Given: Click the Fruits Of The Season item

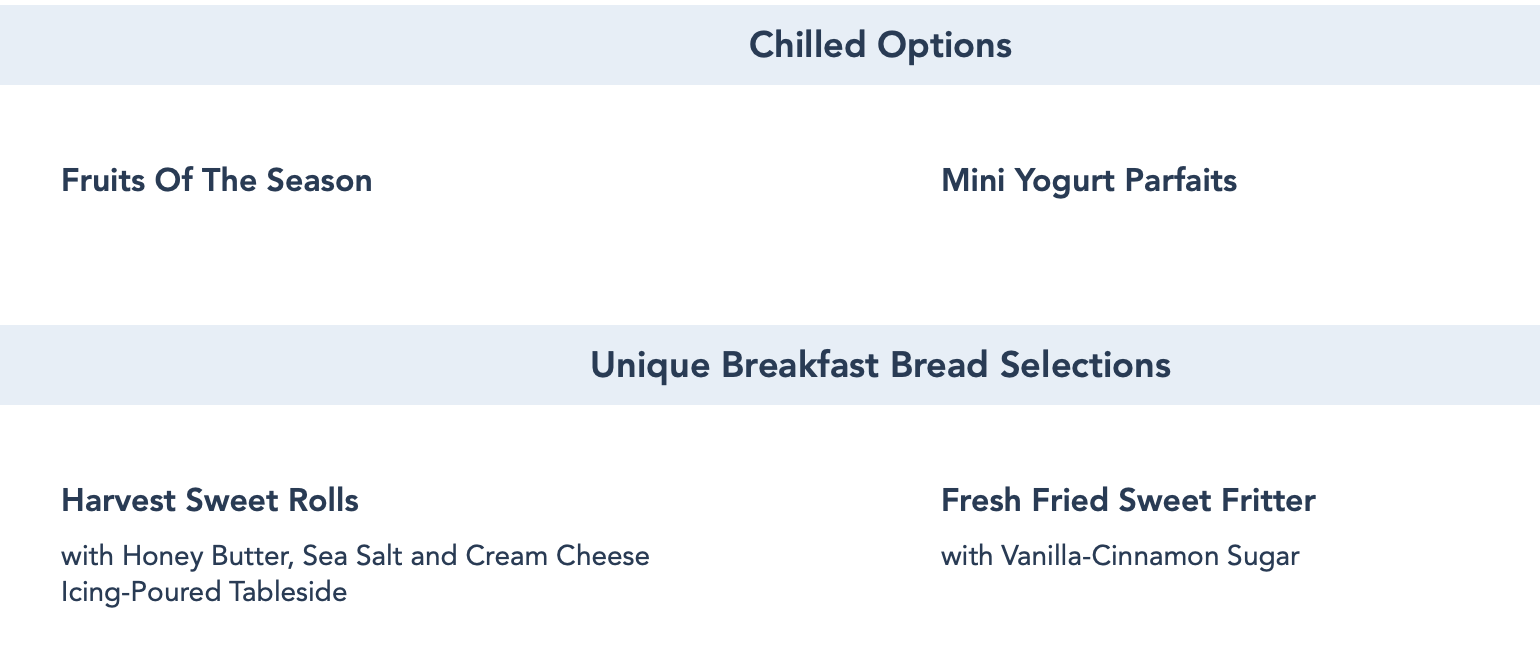Looking at the screenshot, I should click(x=217, y=181).
